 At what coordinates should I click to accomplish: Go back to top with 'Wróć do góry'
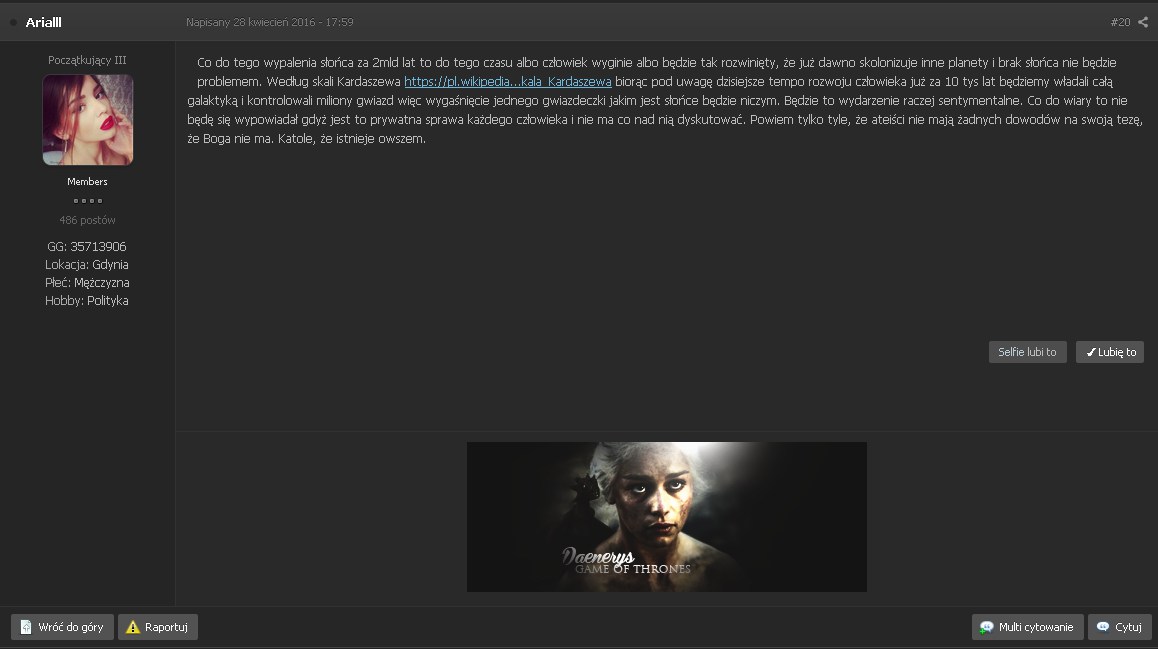pyautogui.click(x=62, y=627)
